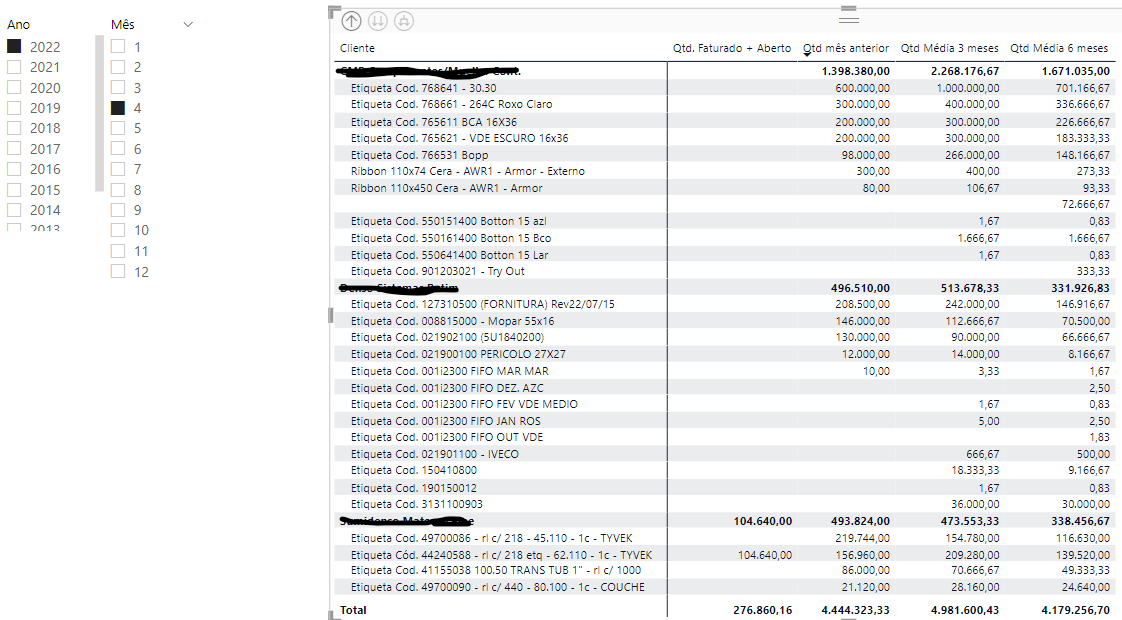Select row Etiqueta Cod. 41155038 100.50 TRANS TUB

coord(723,570)
